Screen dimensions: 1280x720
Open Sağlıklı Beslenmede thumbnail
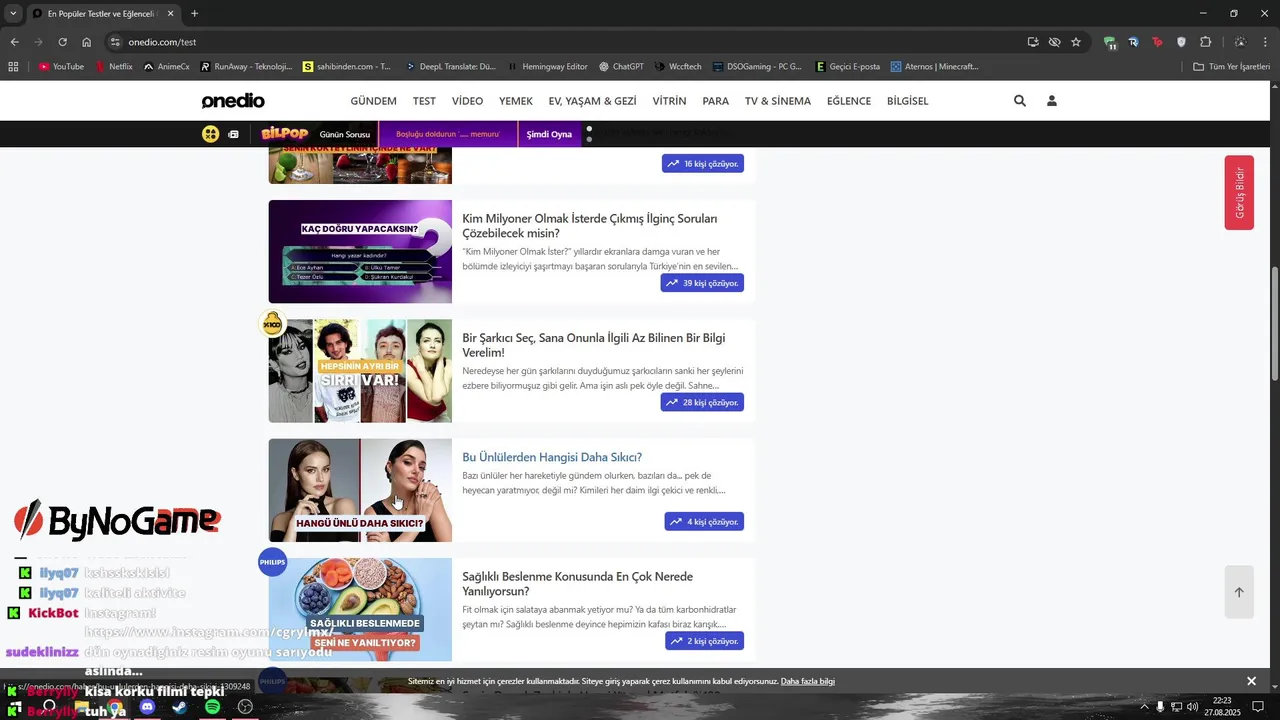[x=360, y=609]
